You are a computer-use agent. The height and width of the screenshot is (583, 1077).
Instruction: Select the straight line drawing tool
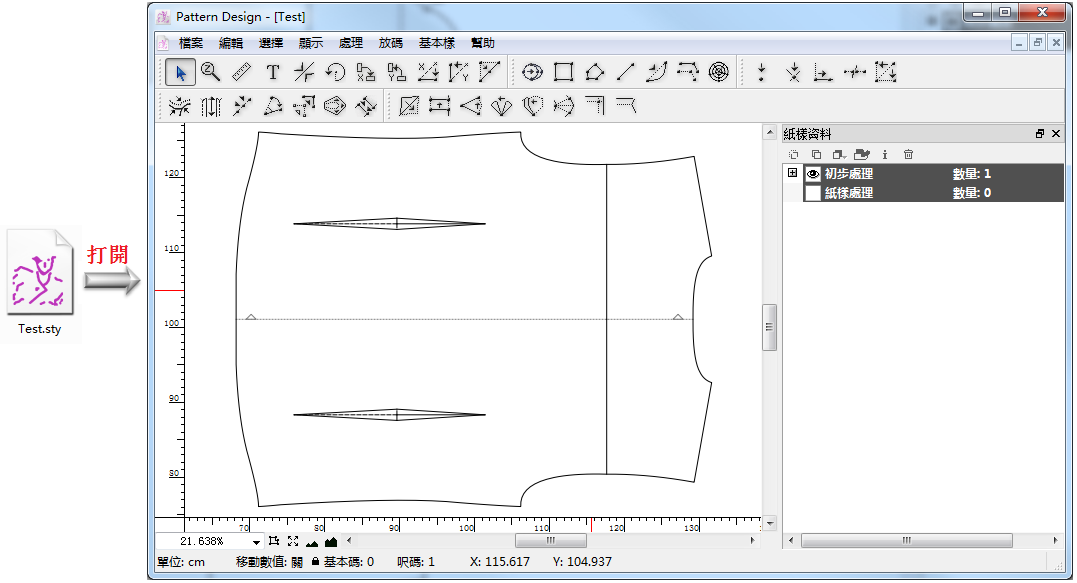[x=626, y=72]
